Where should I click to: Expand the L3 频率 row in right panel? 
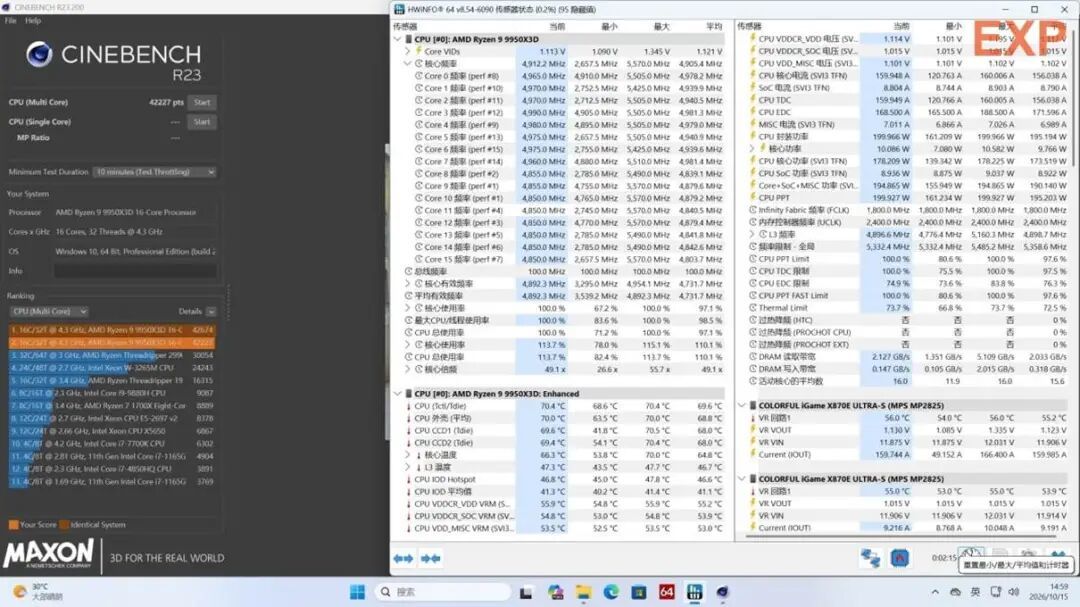[751, 234]
